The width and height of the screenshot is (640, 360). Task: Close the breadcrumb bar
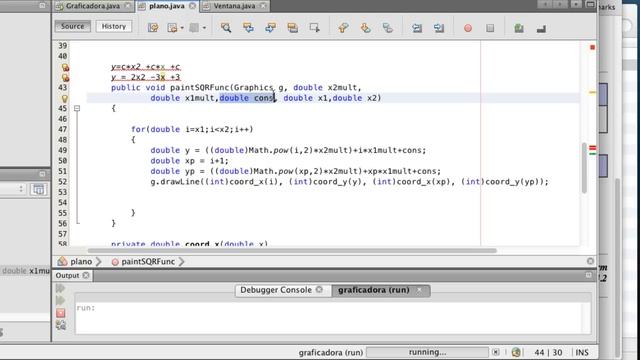[x=590, y=261]
